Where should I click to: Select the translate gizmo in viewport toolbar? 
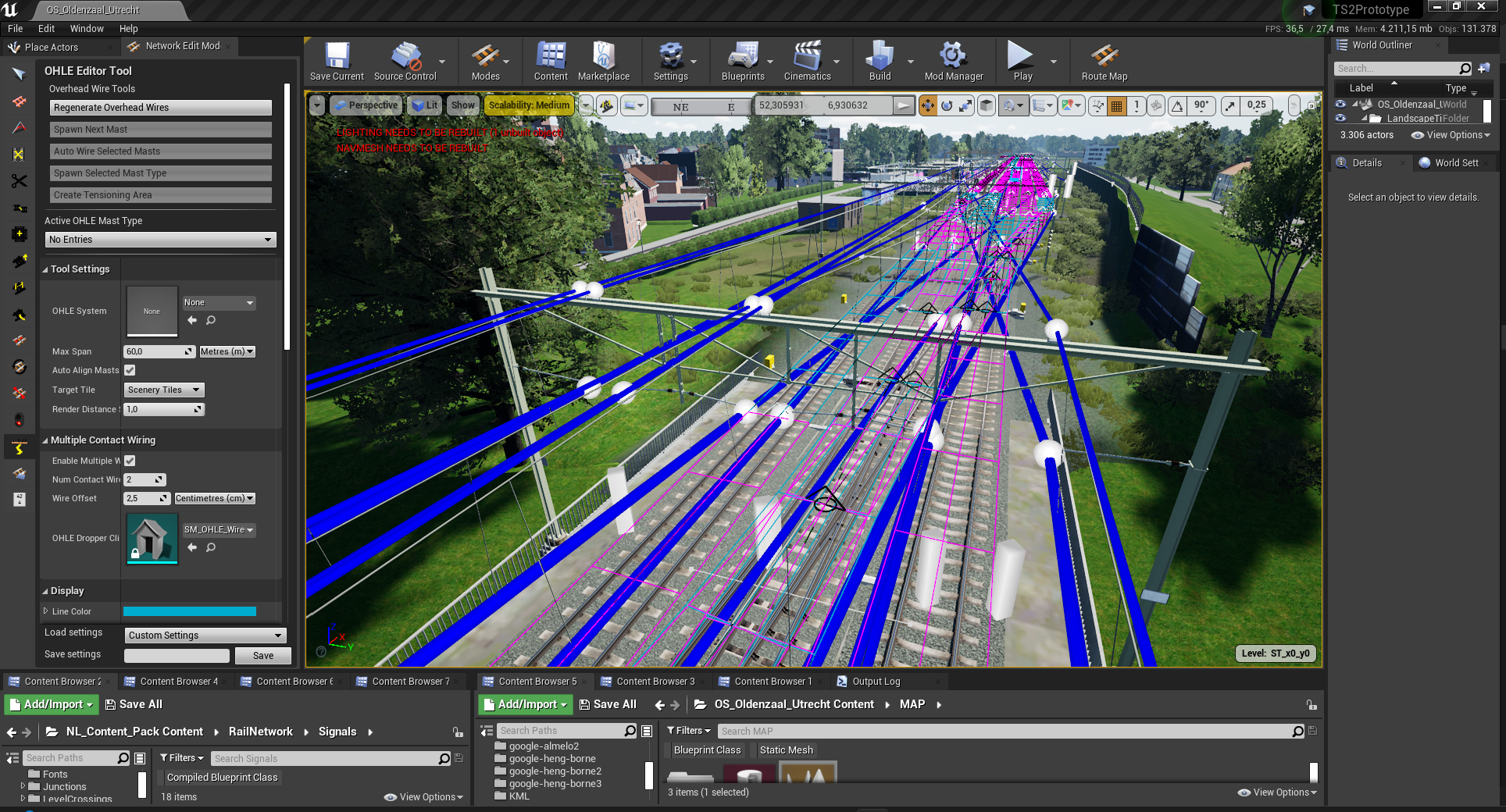[927, 105]
